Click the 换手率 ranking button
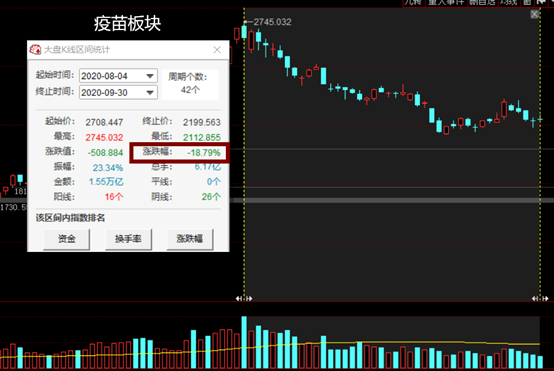 click(128, 239)
